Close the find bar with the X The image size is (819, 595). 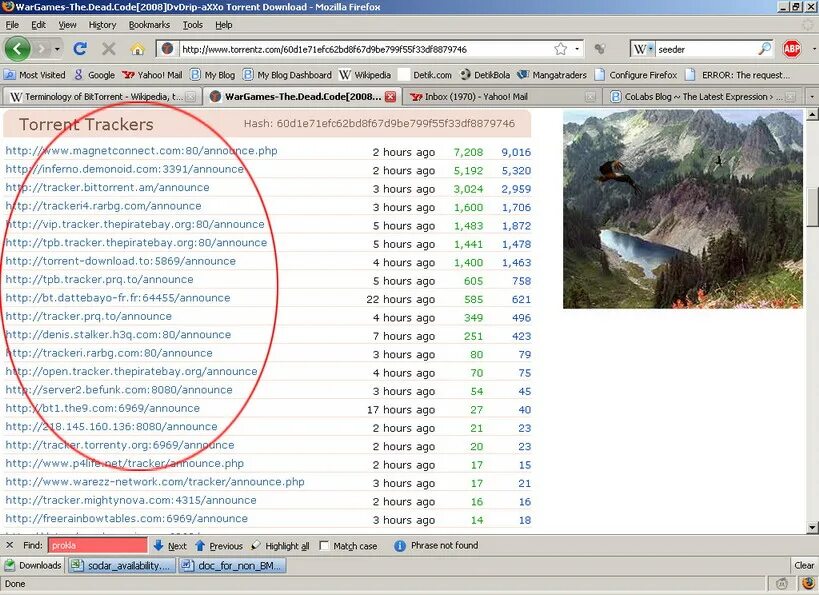9,545
